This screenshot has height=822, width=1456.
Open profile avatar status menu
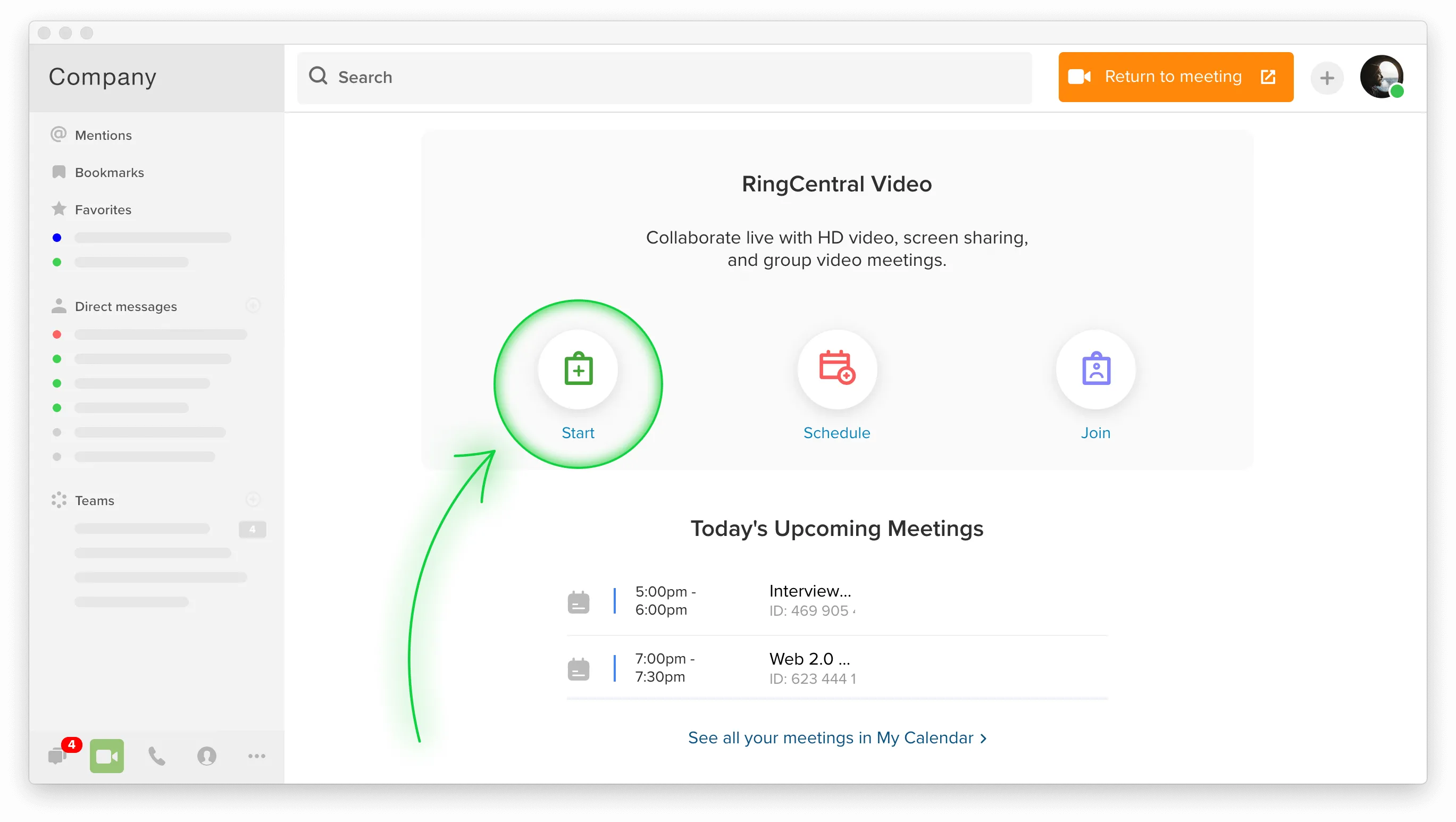1381,77
